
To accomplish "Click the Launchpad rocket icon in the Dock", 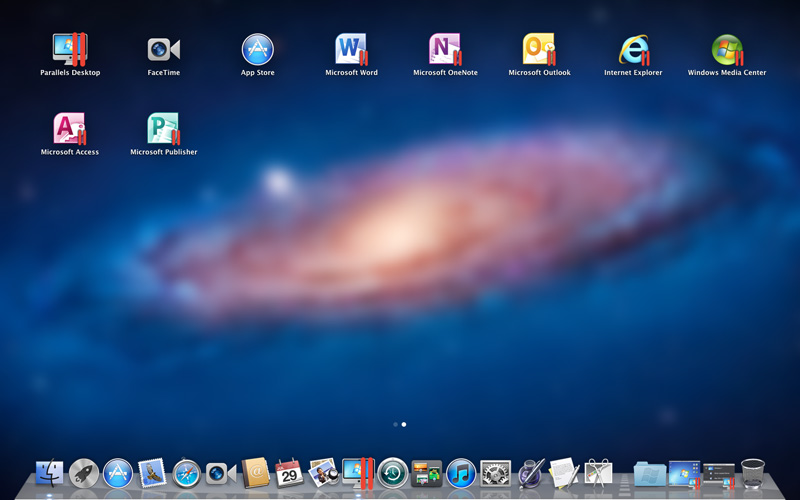I will 84,473.
